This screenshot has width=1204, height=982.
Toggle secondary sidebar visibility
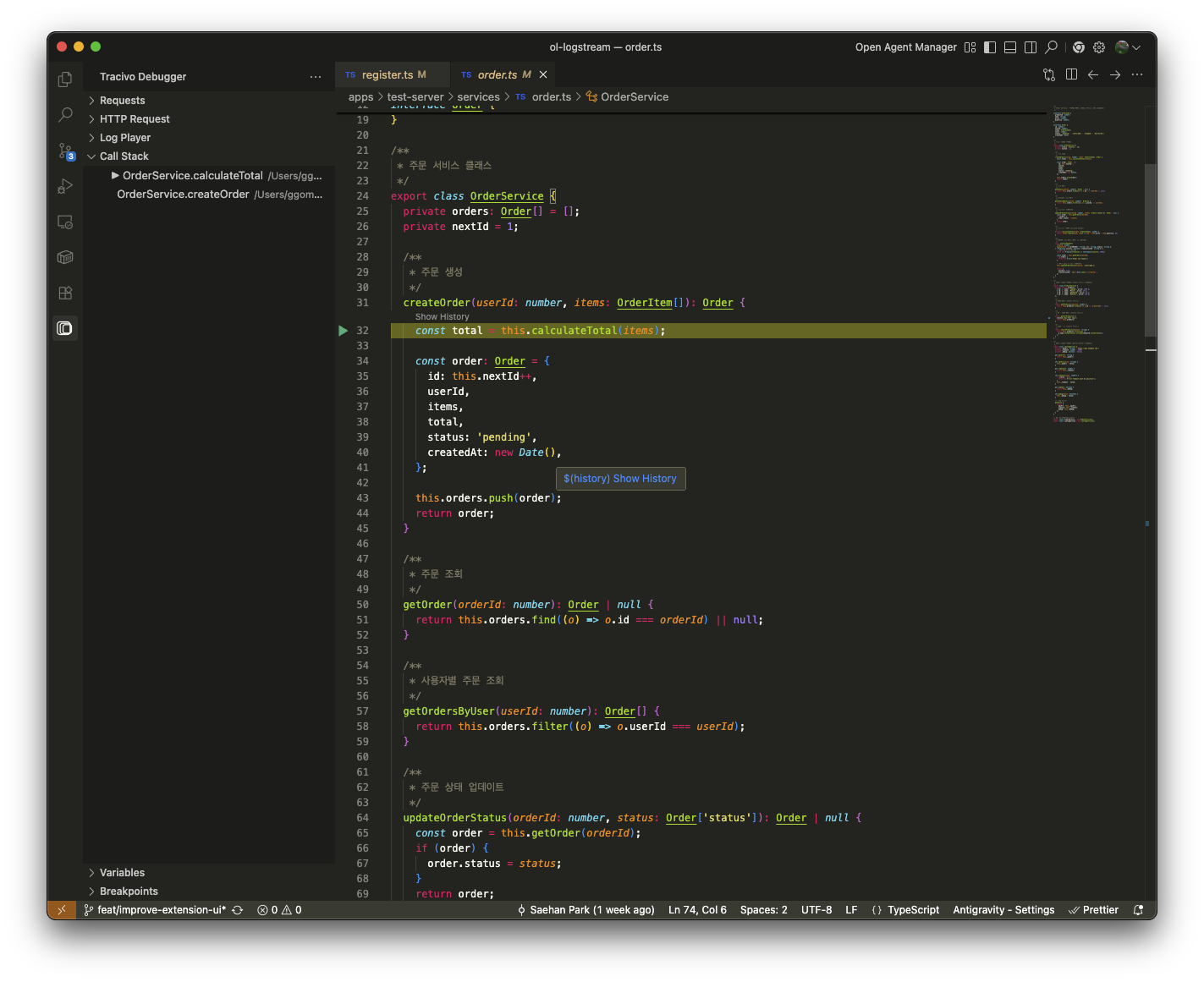point(1031,47)
